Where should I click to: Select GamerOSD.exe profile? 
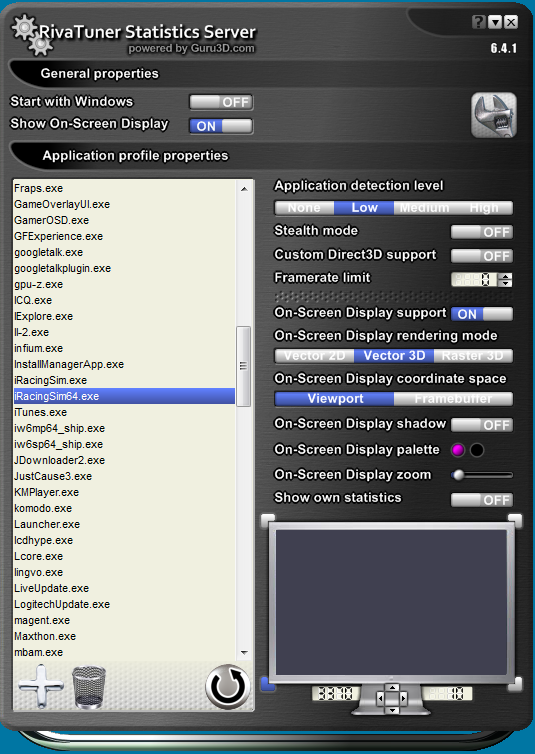click(x=124, y=220)
